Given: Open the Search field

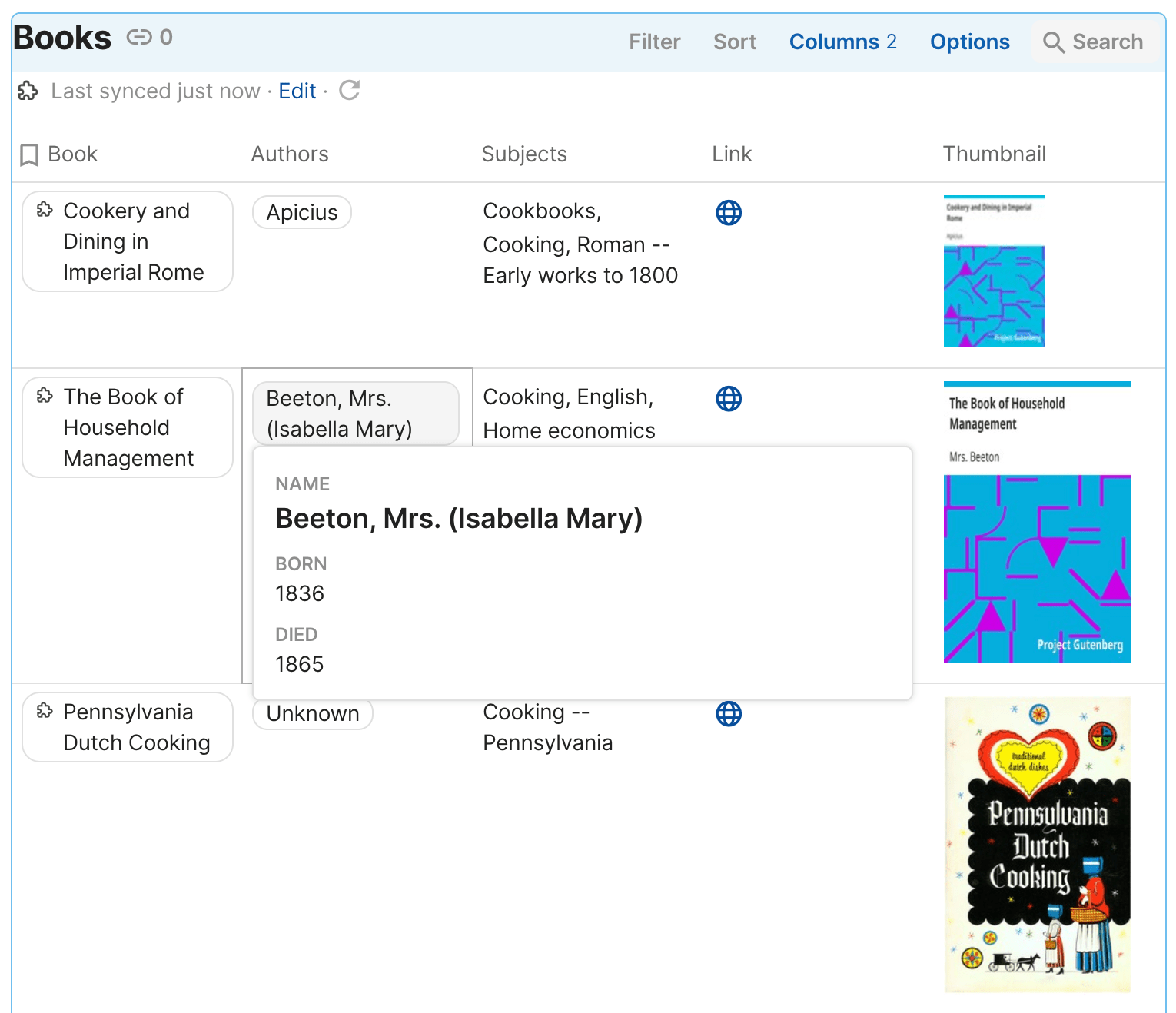Looking at the screenshot, I should pyautogui.click(x=1095, y=42).
